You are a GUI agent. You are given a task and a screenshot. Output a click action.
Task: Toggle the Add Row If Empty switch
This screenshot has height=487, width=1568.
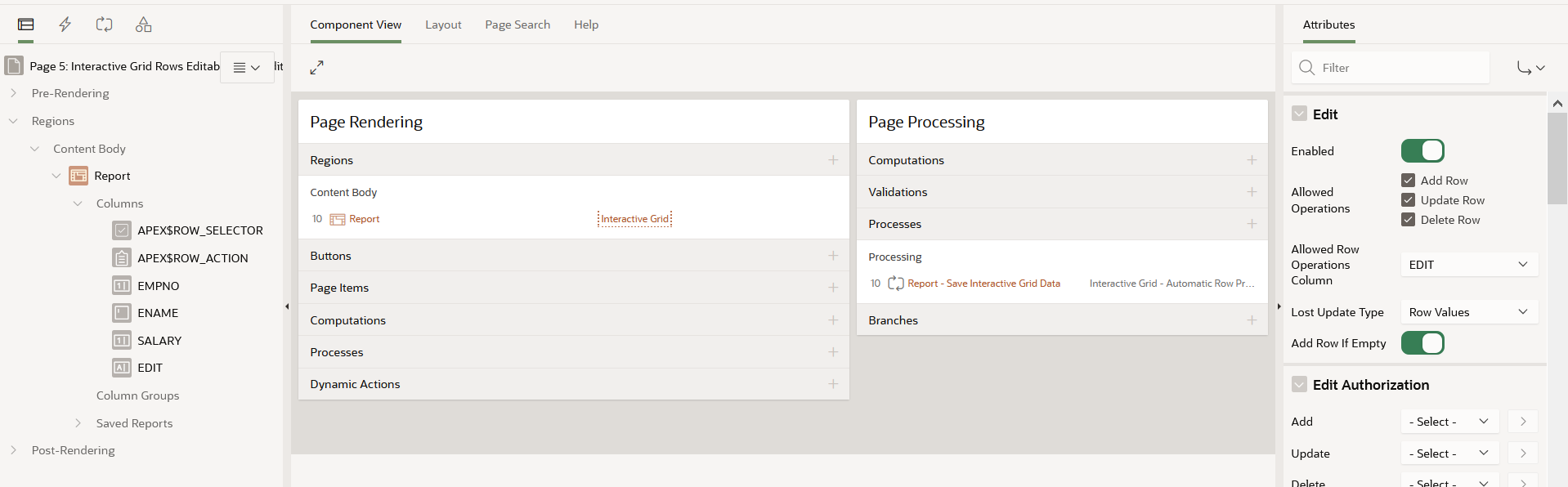pos(1422,343)
